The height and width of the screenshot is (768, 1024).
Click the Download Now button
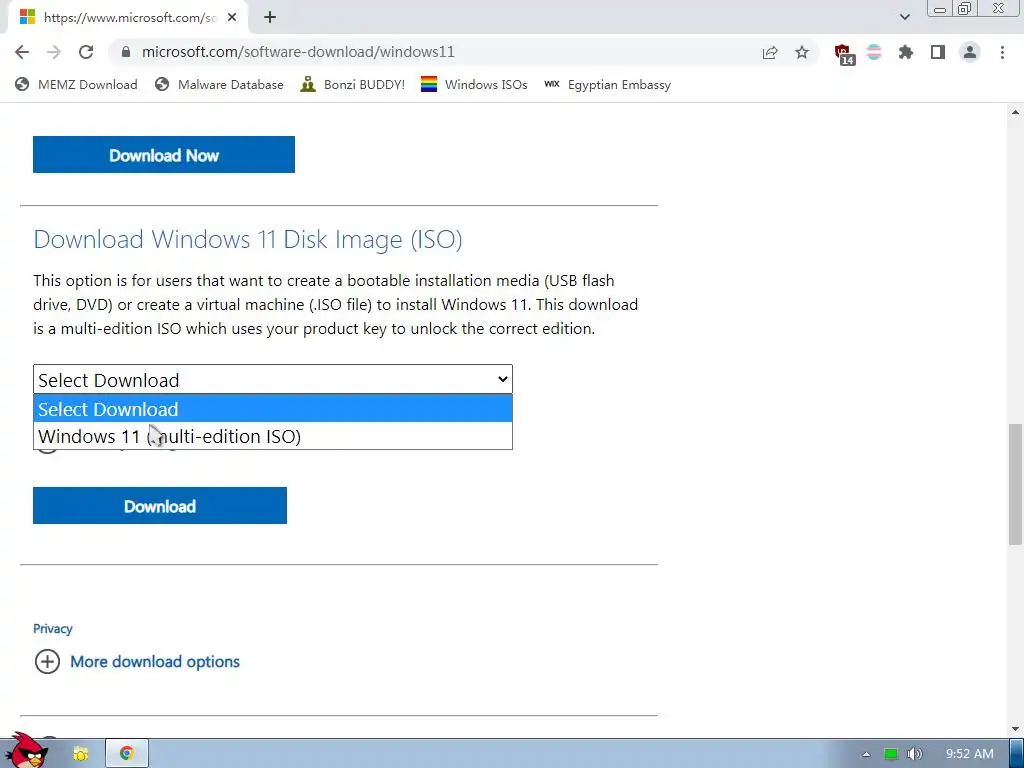164,155
